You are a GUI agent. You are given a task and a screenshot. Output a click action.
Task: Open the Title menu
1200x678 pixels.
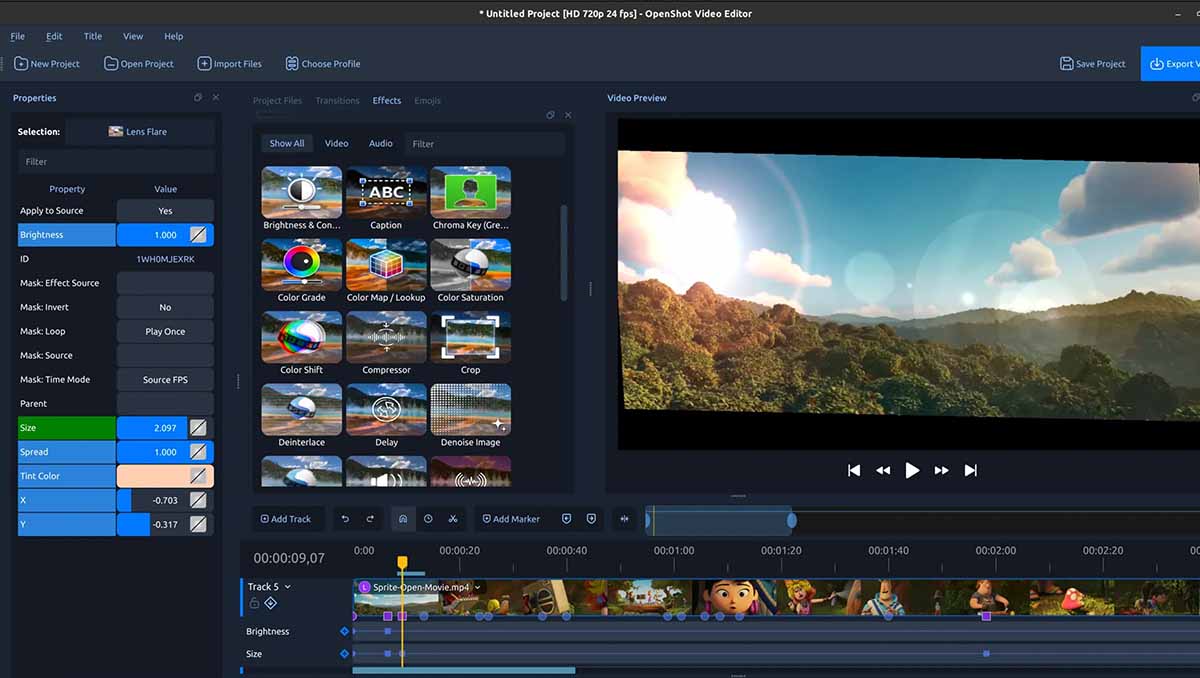pos(93,36)
